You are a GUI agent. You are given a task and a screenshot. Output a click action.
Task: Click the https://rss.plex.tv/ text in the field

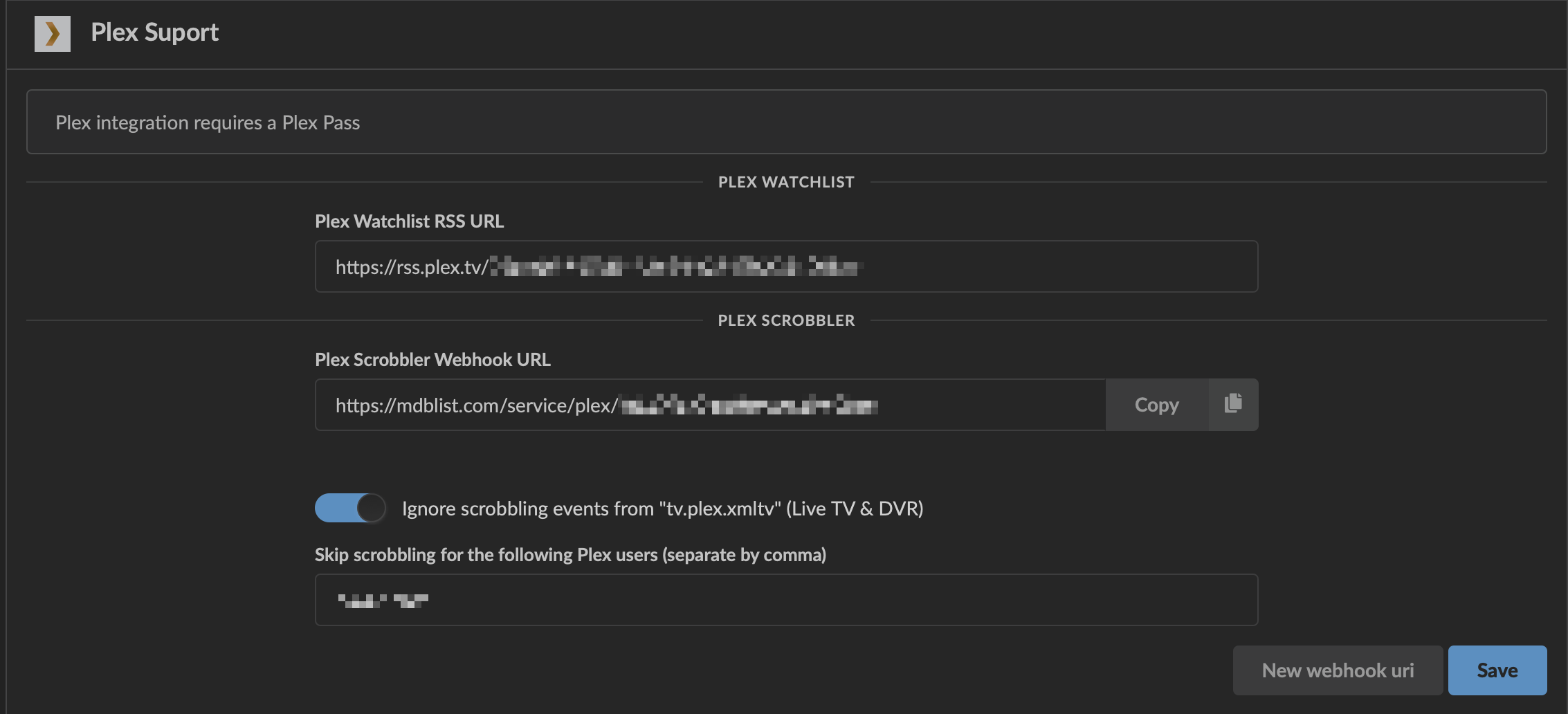pyautogui.click(x=411, y=267)
